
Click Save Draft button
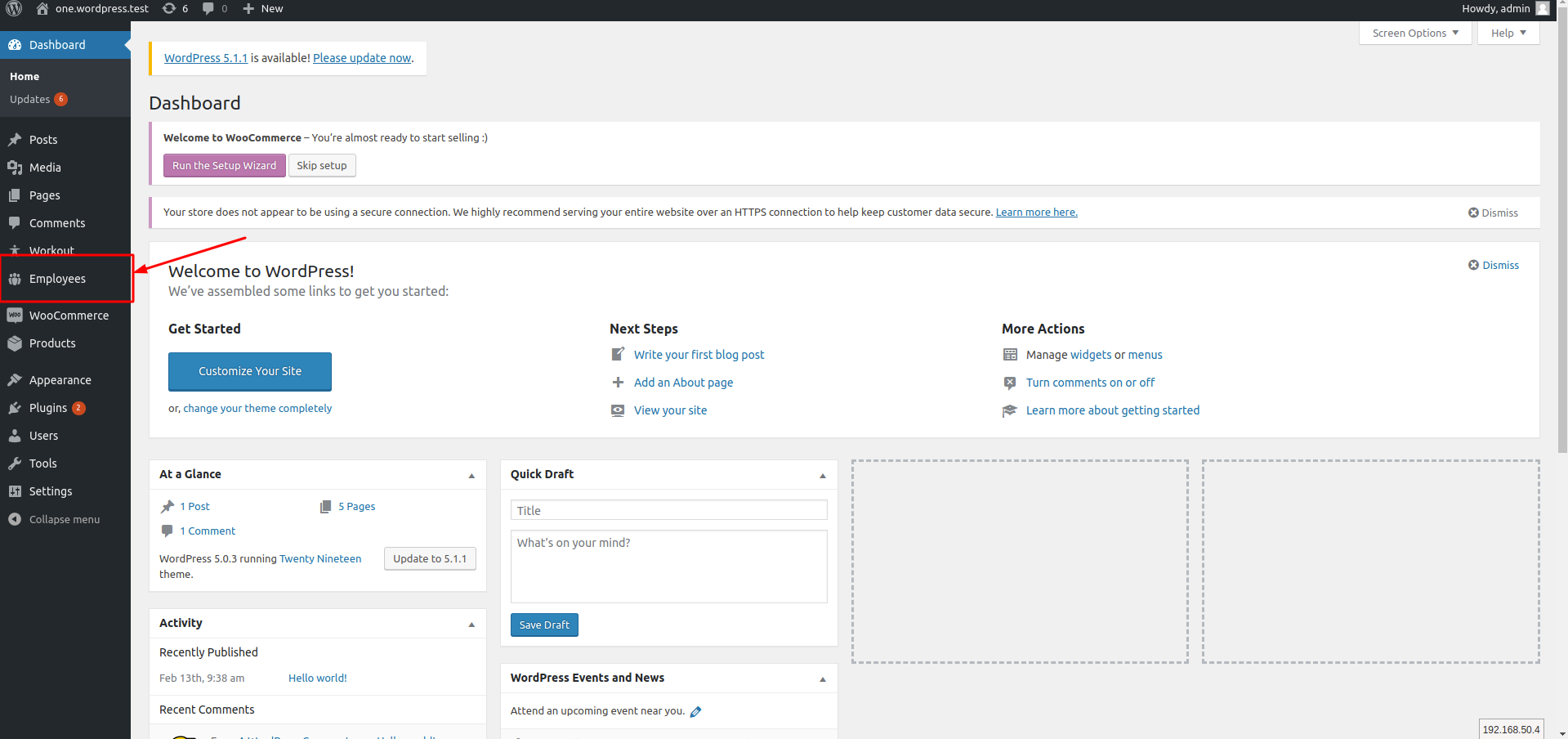coord(544,625)
